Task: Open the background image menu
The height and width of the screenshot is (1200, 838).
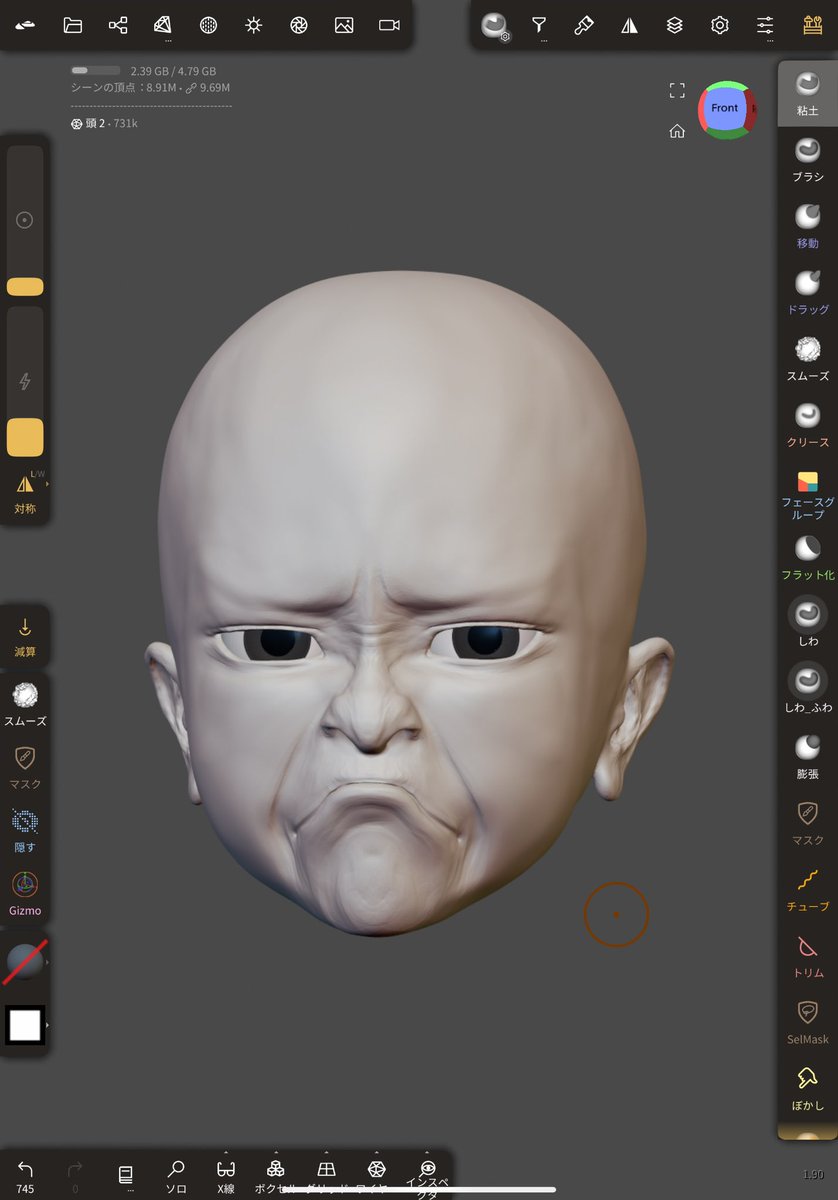Action: (x=344, y=25)
